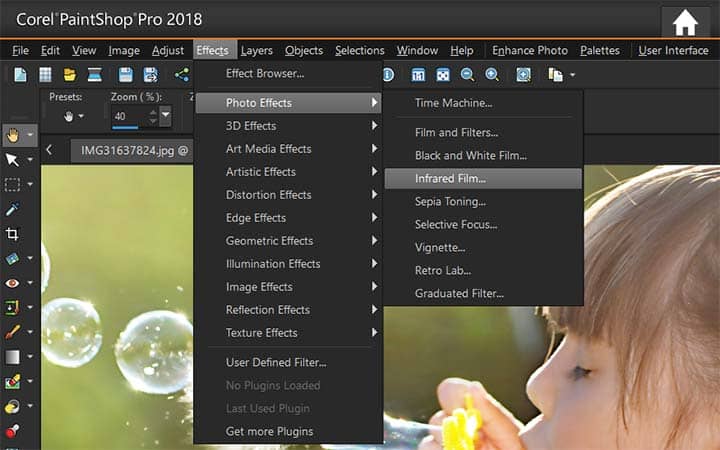
Task: Open the Zoom percent dropdown arrow
Action: (x=166, y=116)
